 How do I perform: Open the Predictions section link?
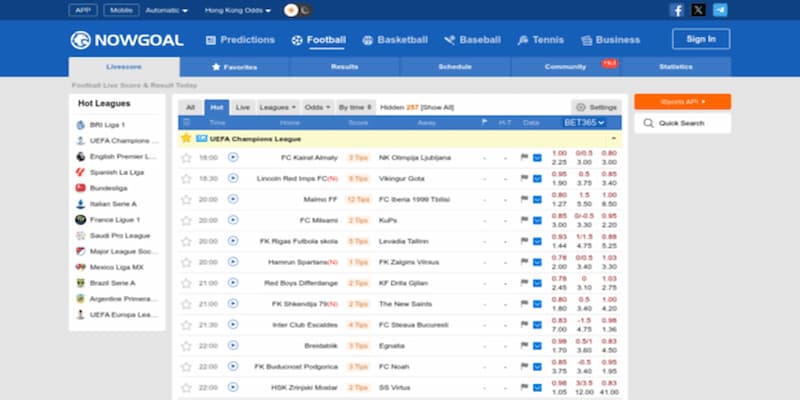pyautogui.click(x=240, y=40)
